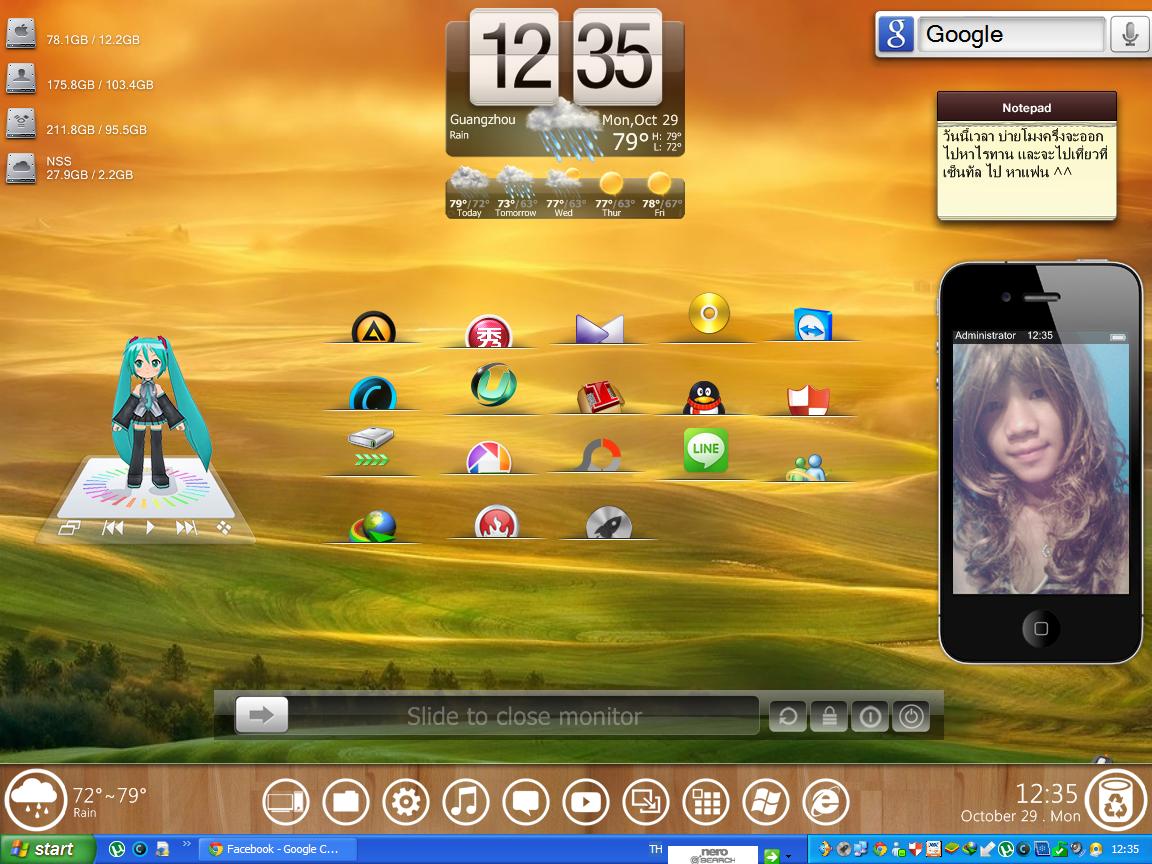Viewport: 1152px width, 864px height.
Task: Click the slide arrow to close monitor
Action: (x=262, y=716)
